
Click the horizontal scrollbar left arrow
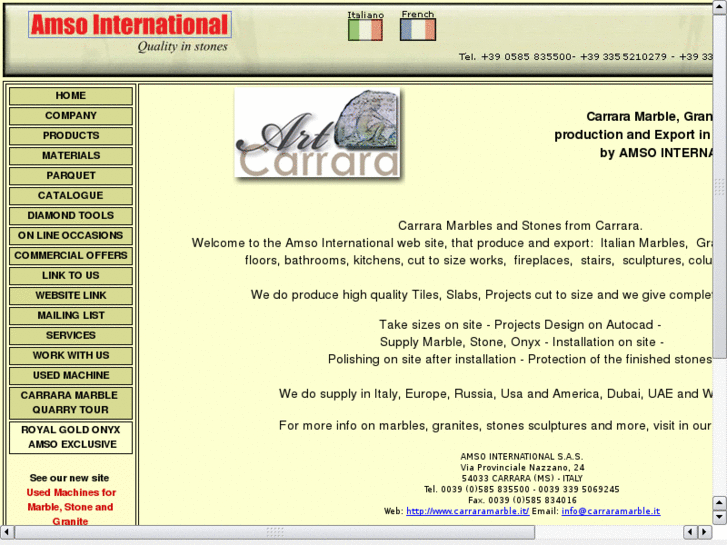pyautogui.click(x=7, y=532)
